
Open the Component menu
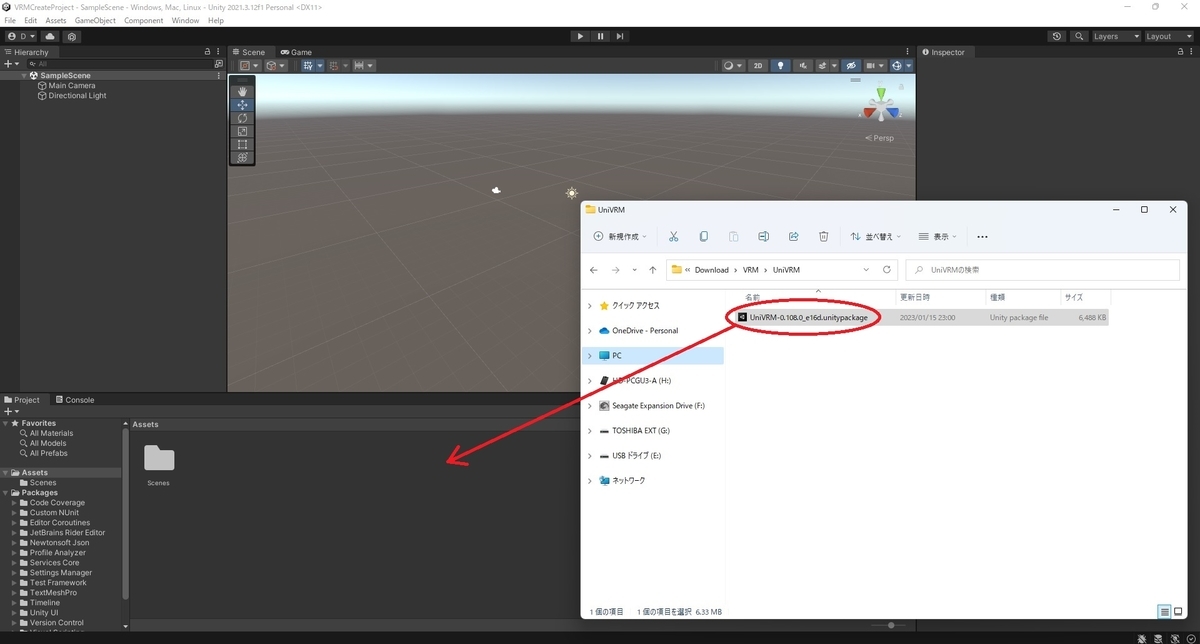tap(143, 20)
